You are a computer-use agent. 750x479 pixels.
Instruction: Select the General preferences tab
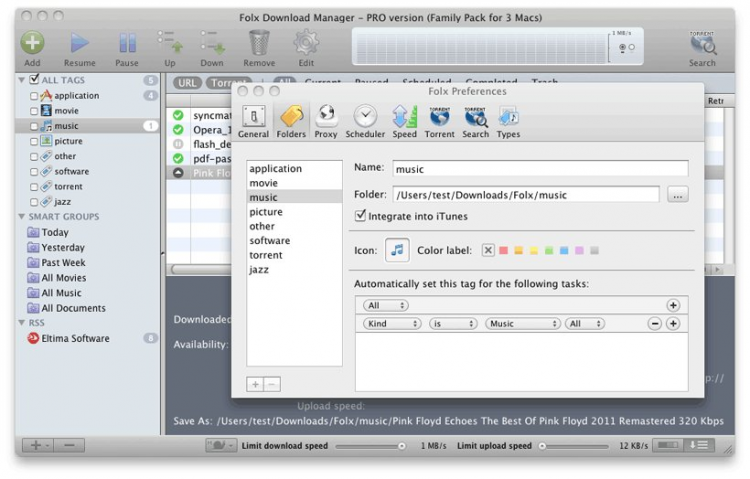click(253, 118)
